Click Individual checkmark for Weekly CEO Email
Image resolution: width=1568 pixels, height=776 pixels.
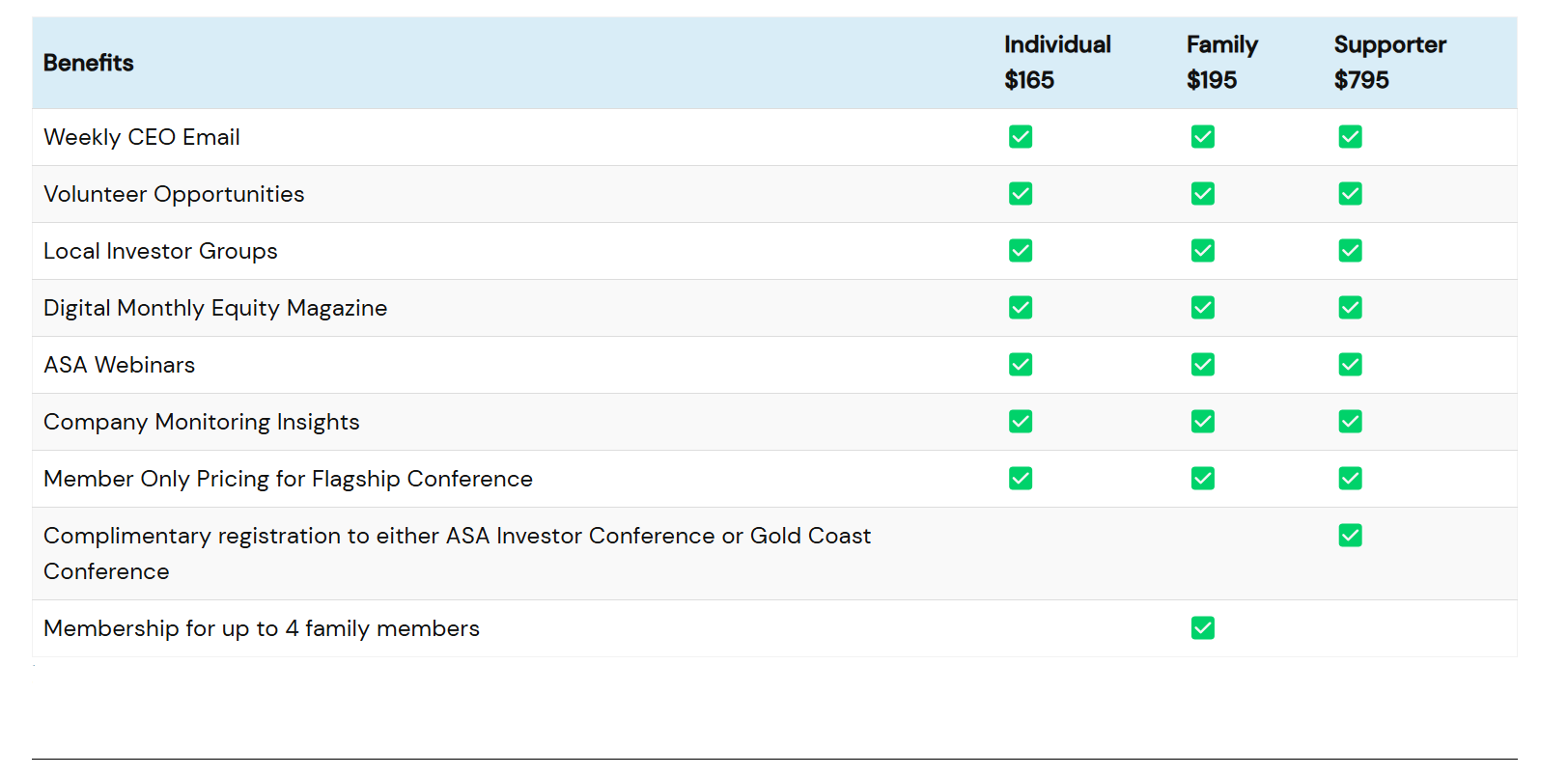tap(1020, 137)
